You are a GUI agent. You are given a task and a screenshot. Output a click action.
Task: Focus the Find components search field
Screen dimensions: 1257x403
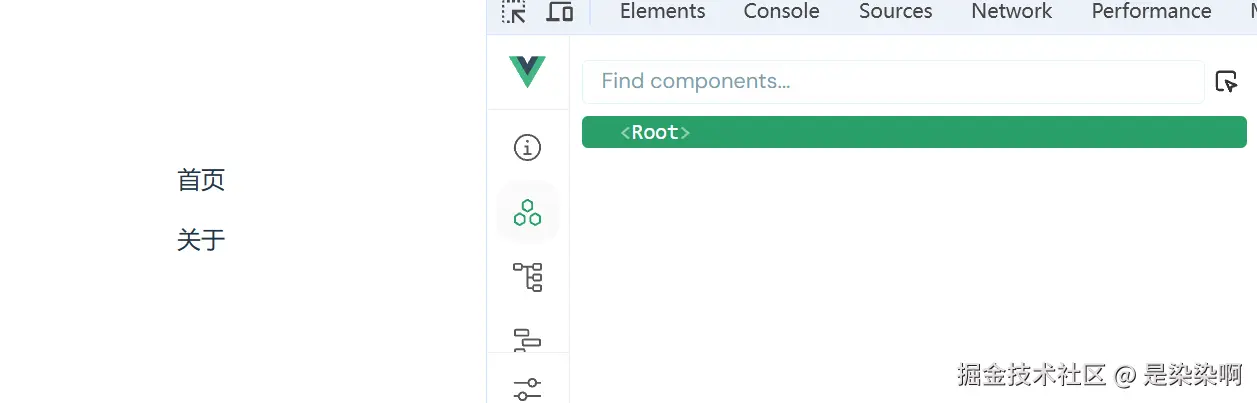pos(892,82)
